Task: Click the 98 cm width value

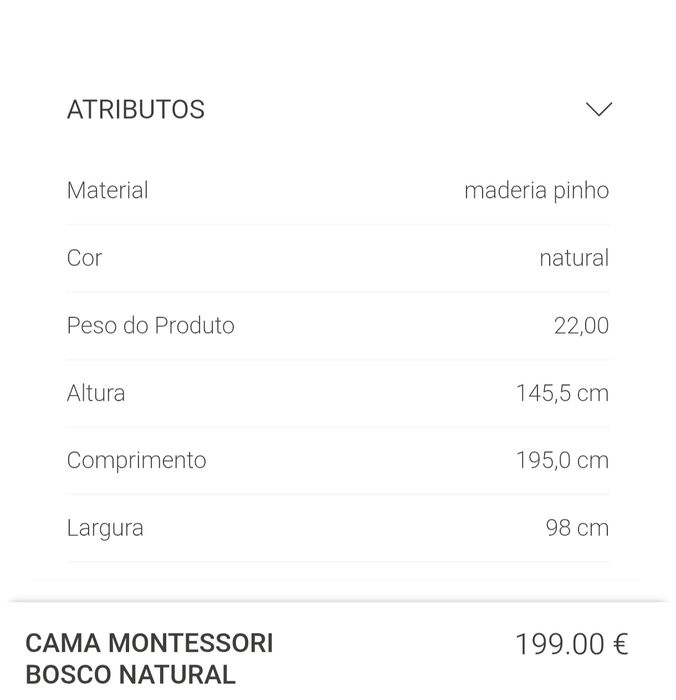Action: tap(577, 528)
